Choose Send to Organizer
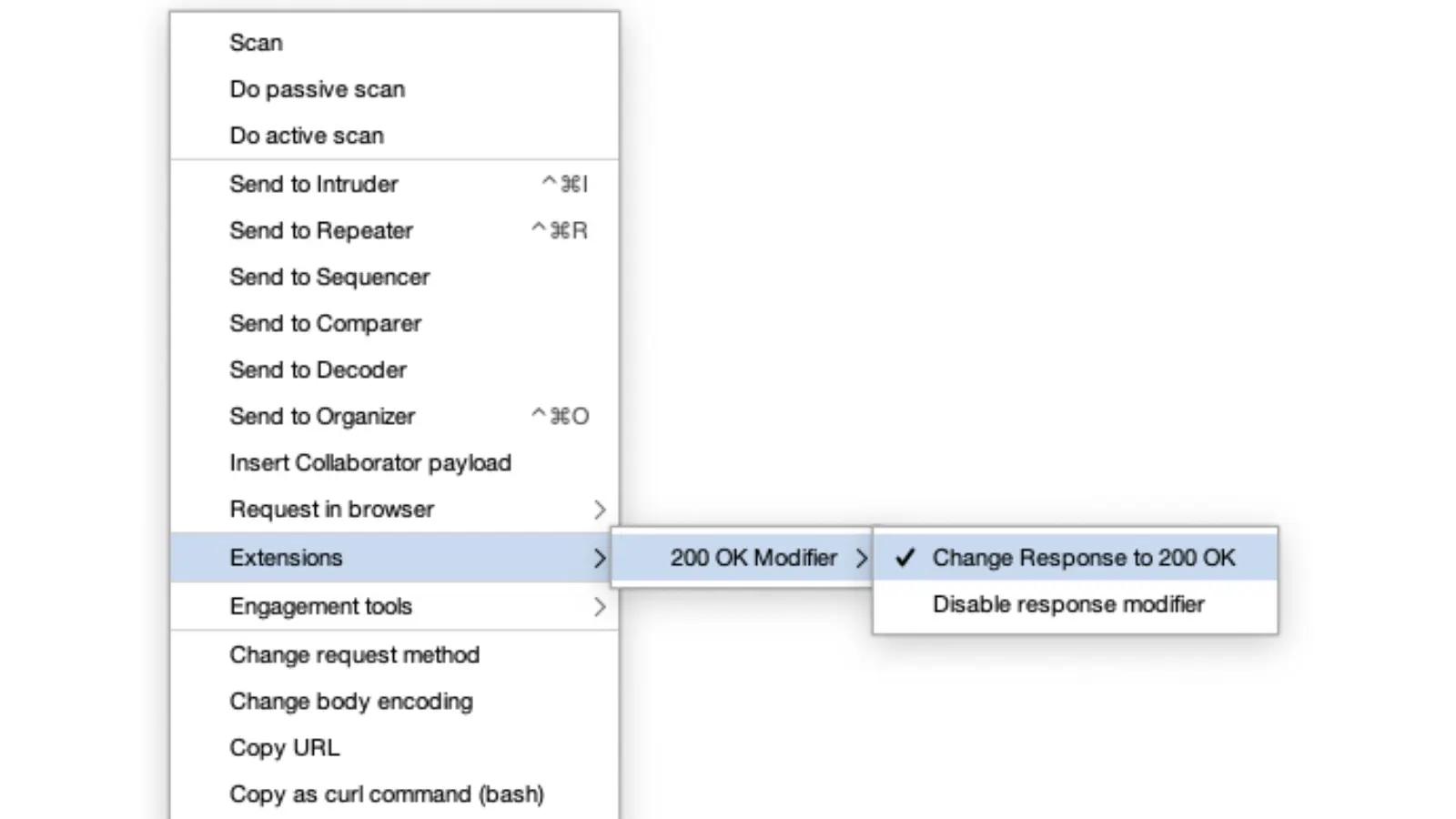This screenshot has height=819, width=1456. tap(322, 416)
